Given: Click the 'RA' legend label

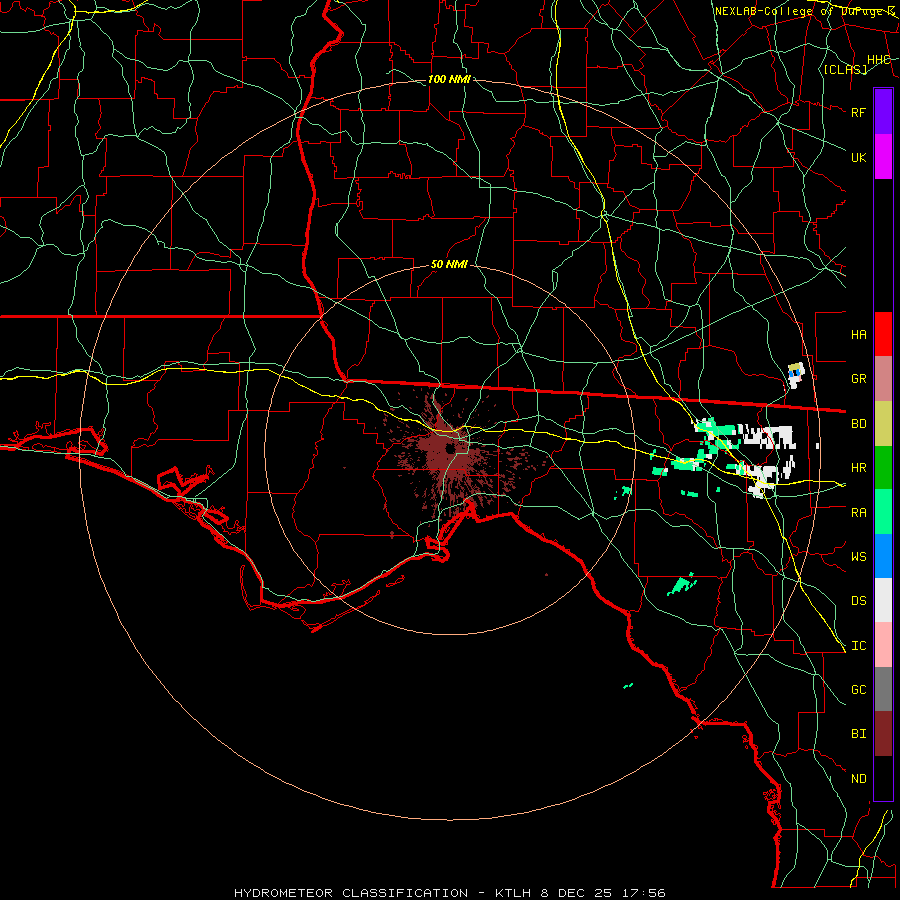Looking at the screenshot, I should [858, 513].
